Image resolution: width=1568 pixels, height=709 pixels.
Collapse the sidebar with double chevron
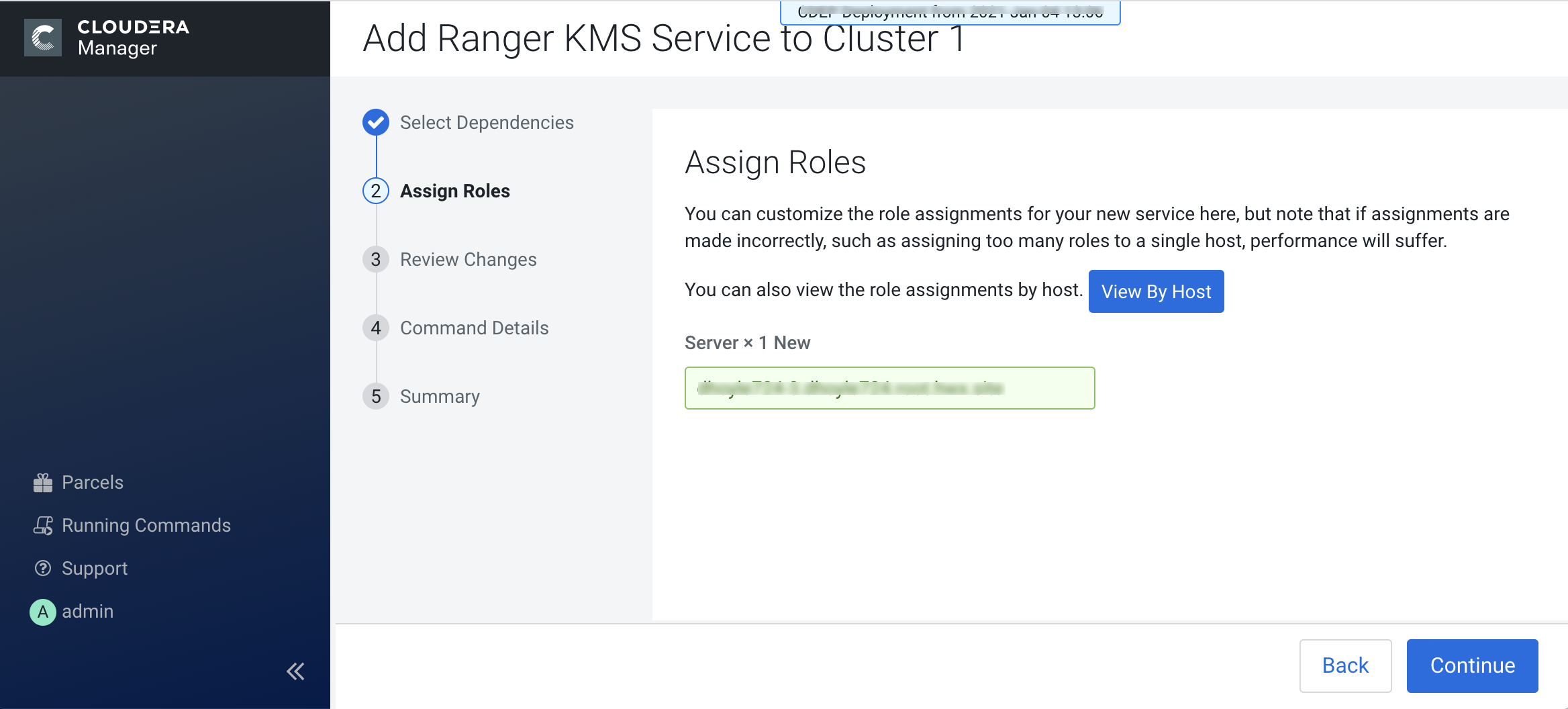(x=295, y=671)
